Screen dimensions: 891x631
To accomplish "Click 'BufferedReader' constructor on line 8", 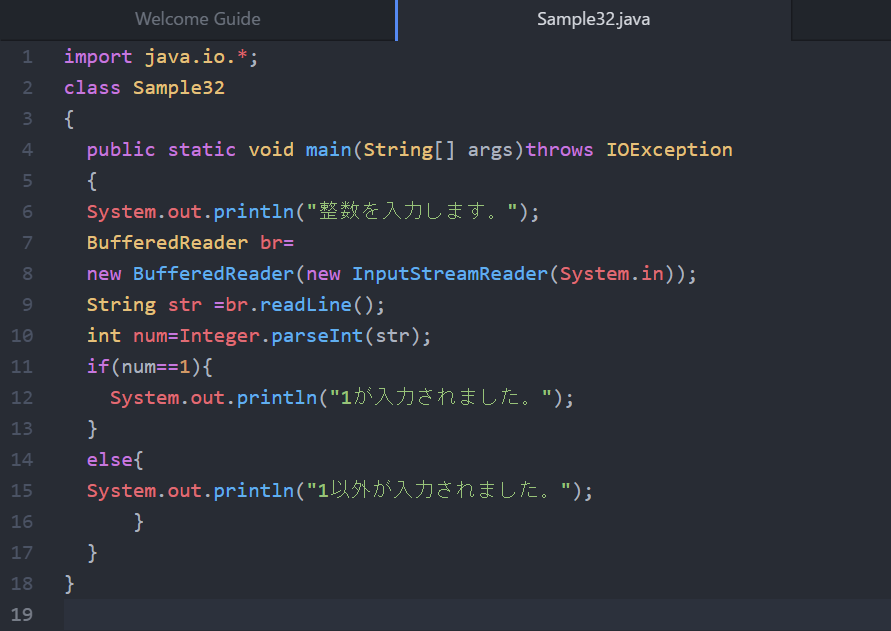I will coord(214,274).
